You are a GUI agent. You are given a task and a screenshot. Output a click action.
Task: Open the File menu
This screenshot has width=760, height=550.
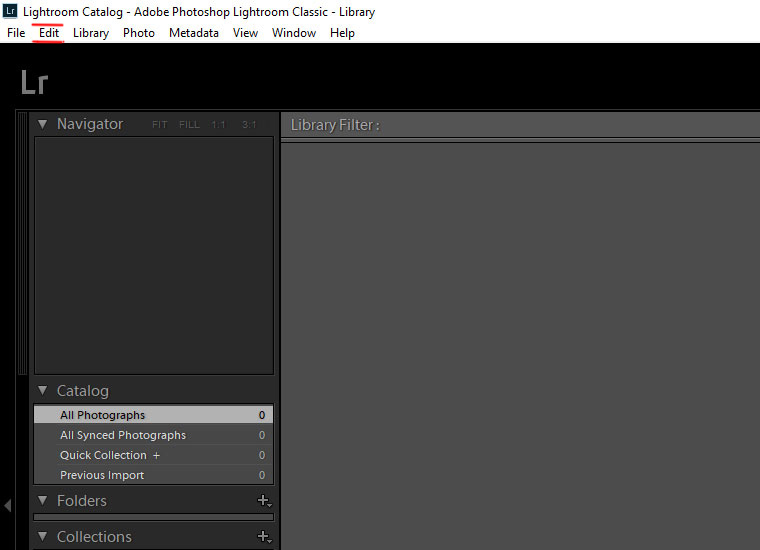[x=16, y=33]
